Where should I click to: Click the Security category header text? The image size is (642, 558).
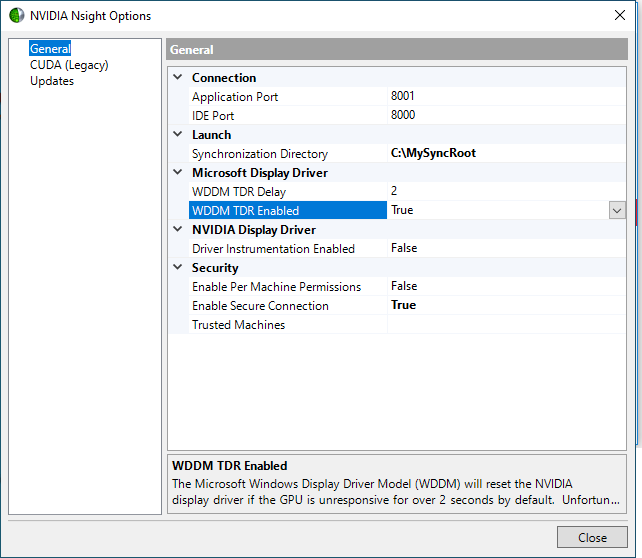[215, 268]
